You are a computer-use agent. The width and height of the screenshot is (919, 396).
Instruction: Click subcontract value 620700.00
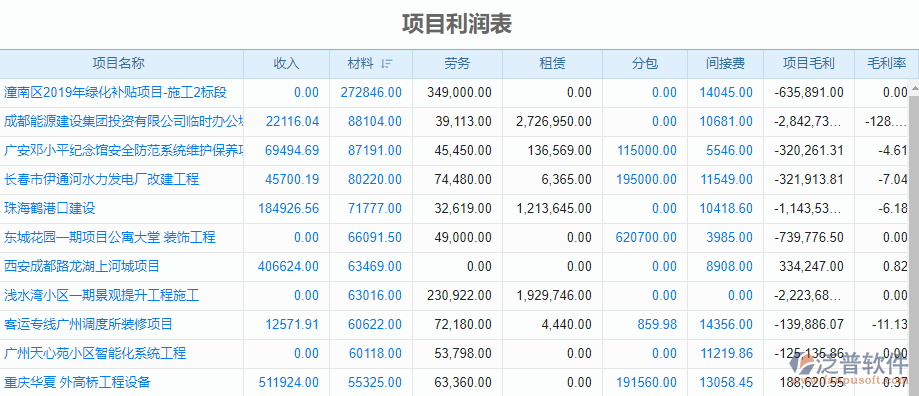click(x=647, y=237)
